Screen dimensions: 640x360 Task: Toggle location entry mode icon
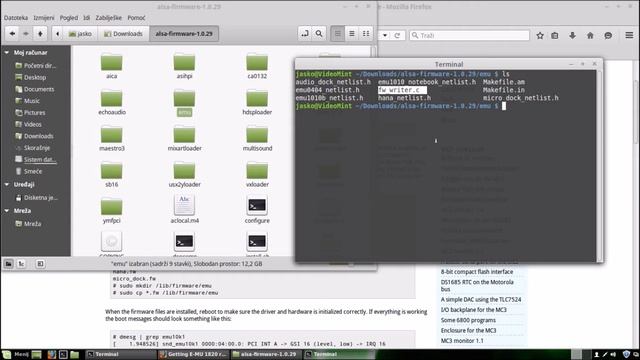tap(305, 34)
